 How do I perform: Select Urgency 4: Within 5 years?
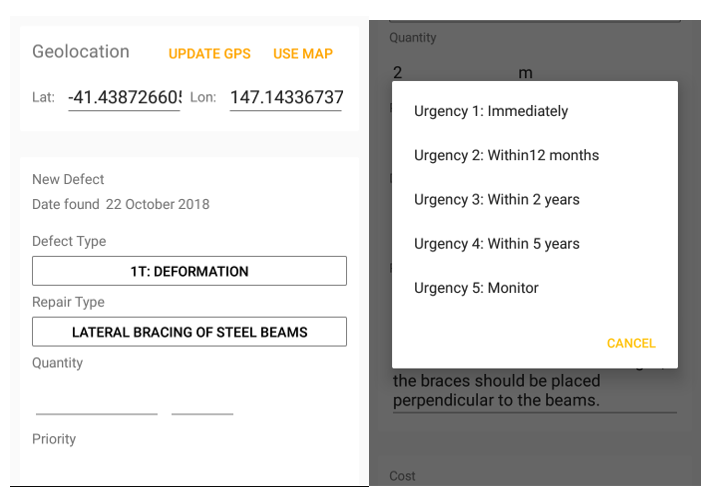pyautogui.click(x=497, y=243)
